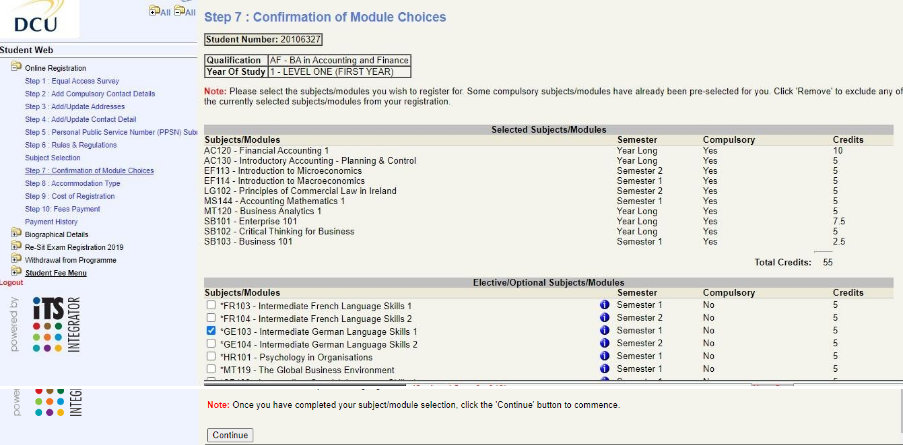Viewport: 903px width, 445px height.
Task: Tick the MT119 Global Business Environment checkbox
Action: (211, 369)
